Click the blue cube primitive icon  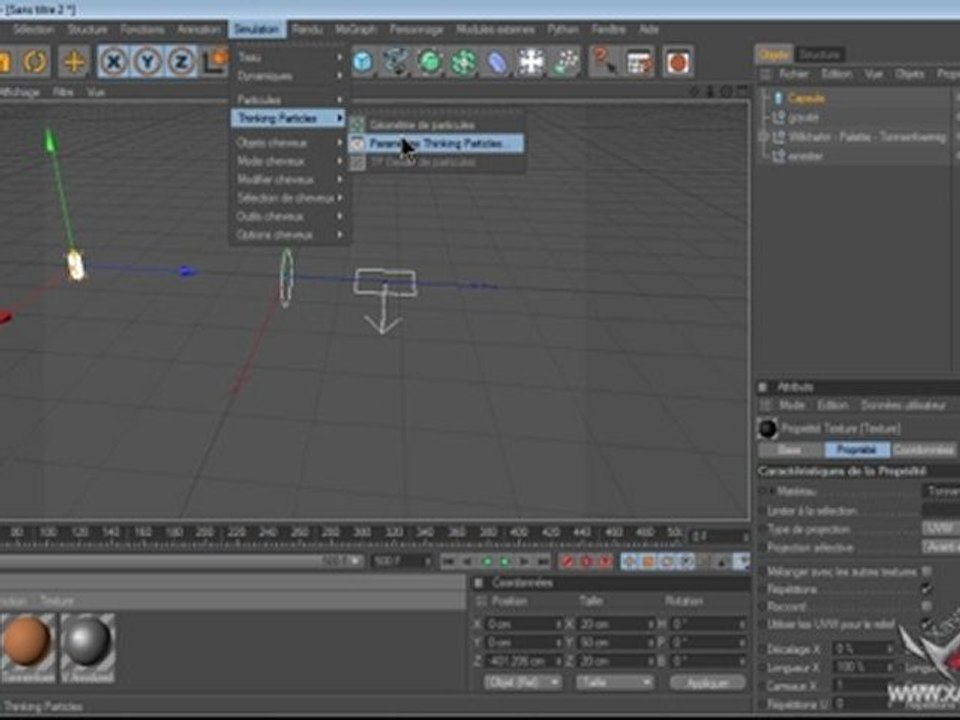click(x=362, y=62)
